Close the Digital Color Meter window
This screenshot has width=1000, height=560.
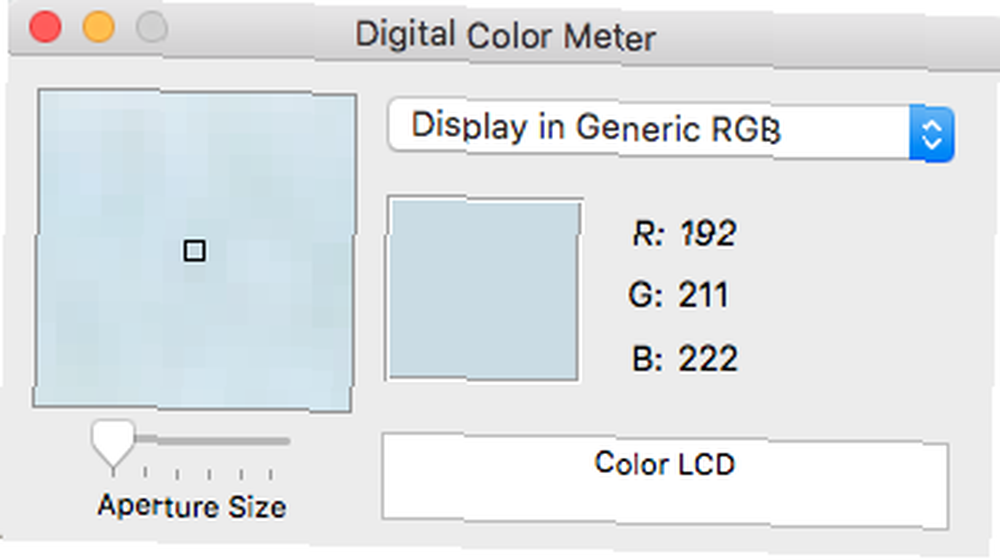tap(45, 26)
